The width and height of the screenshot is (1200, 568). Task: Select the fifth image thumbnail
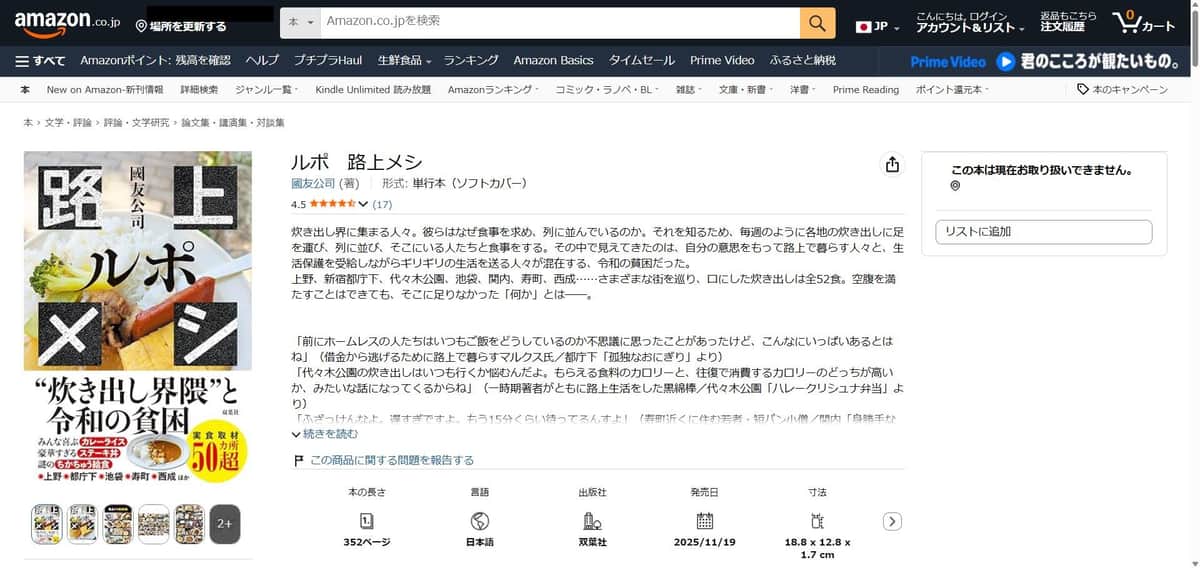[x=189, y=524]
